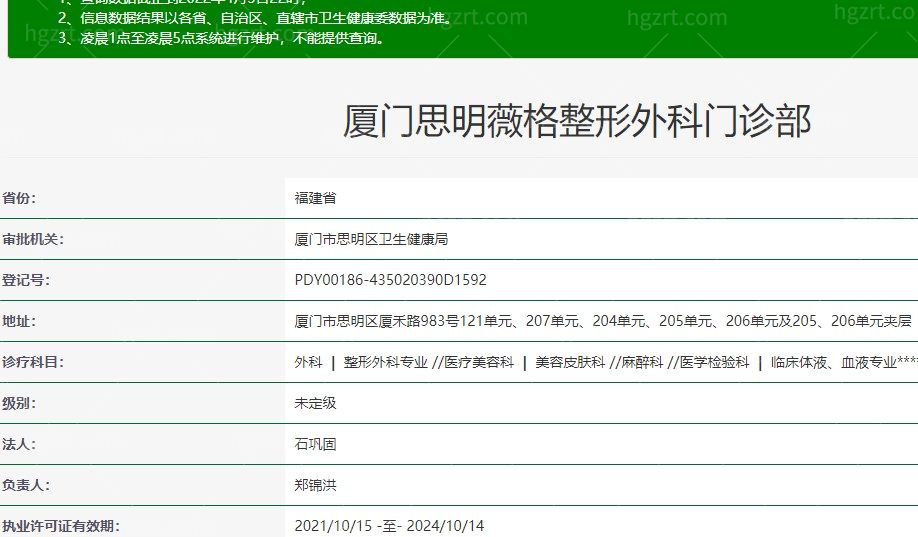The width and height of the screenshot is (918, 537).
Task: Click the 诊疗科目 label
Action: click(33, 362)
